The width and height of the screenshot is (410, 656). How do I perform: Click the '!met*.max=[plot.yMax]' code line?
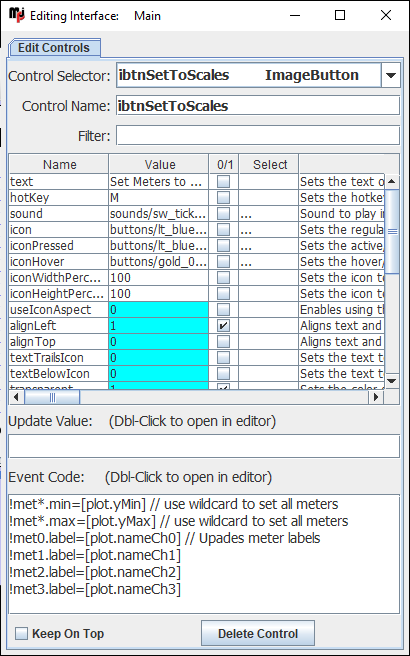179,521
